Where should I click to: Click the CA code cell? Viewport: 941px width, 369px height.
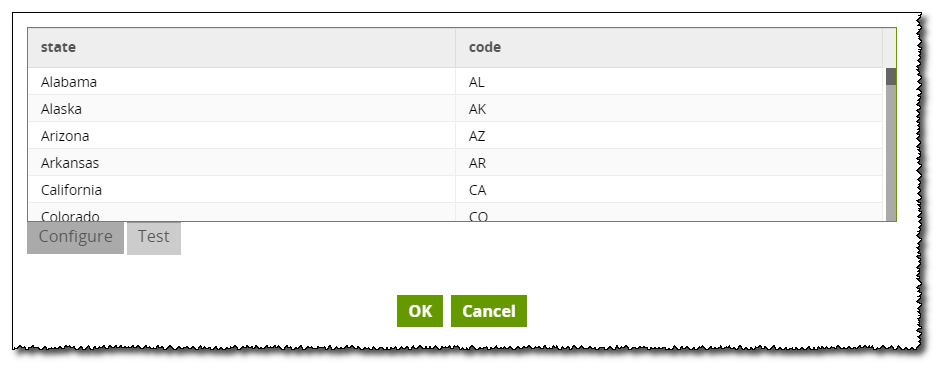(x=669, y=190)
